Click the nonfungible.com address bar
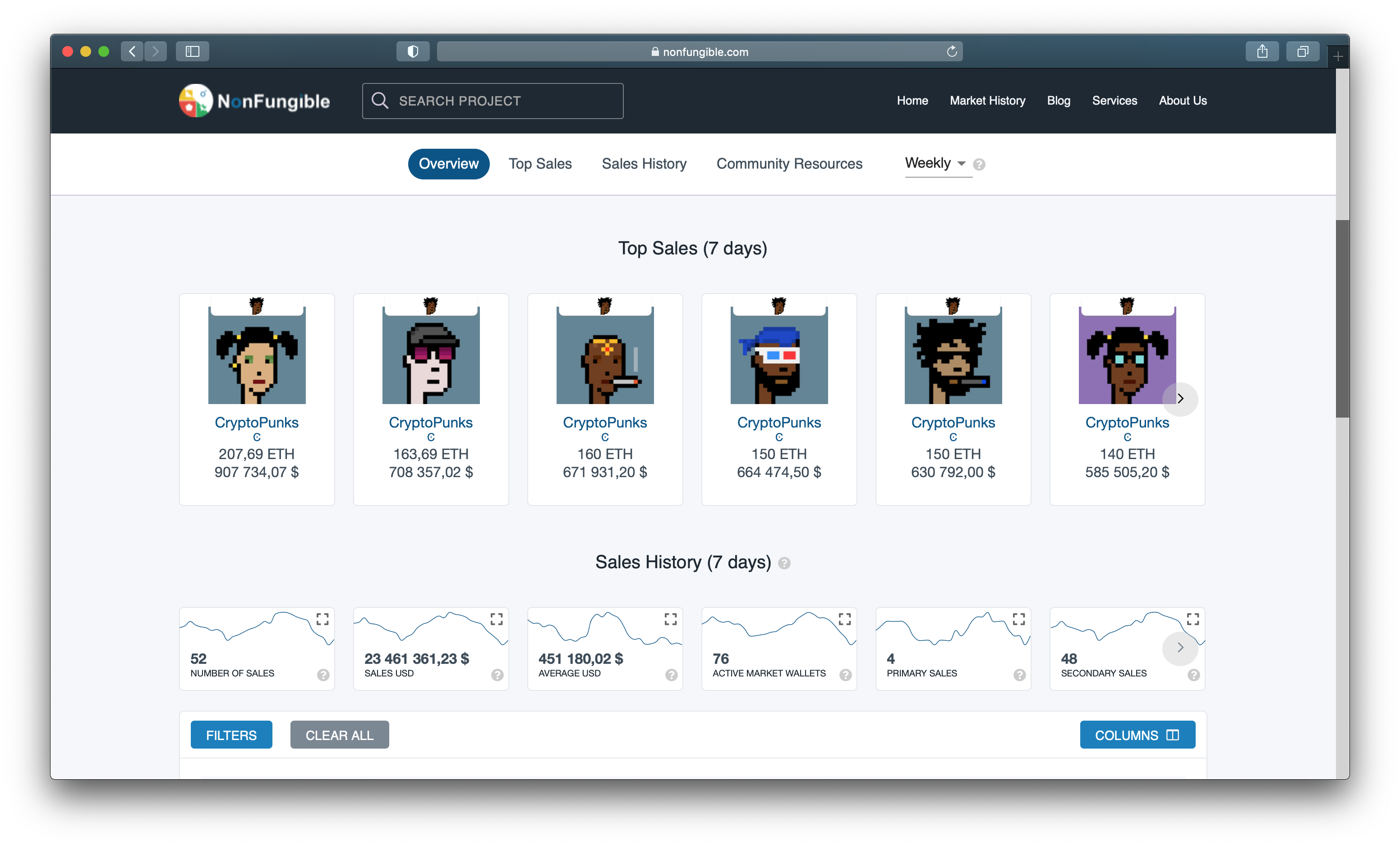 tap(700, 51)
